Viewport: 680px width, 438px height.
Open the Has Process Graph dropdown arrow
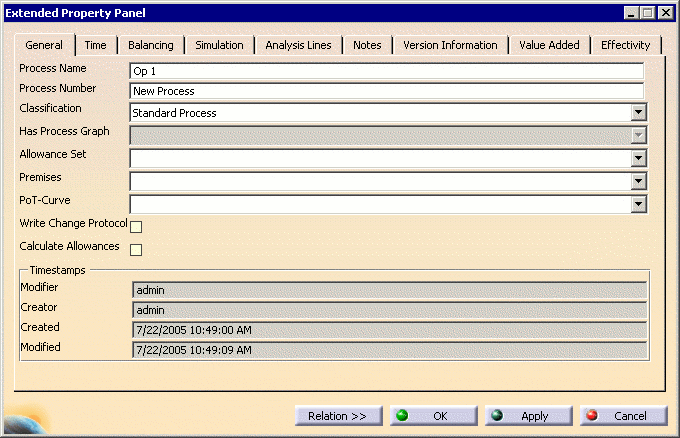point(638,135)
